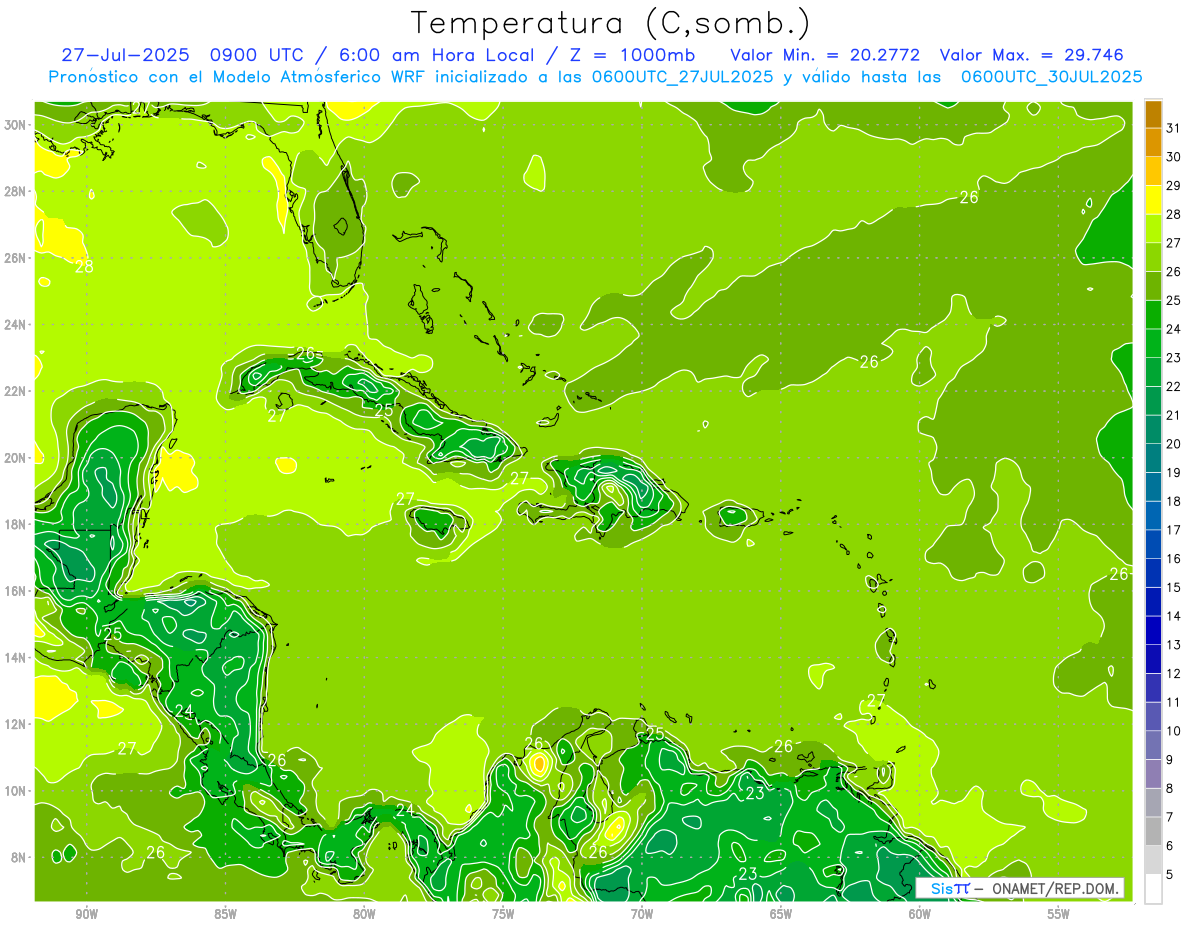Screen dimensions: 1200x927
Task: Click the colorbar label '20'
Action: (1174, 443)
